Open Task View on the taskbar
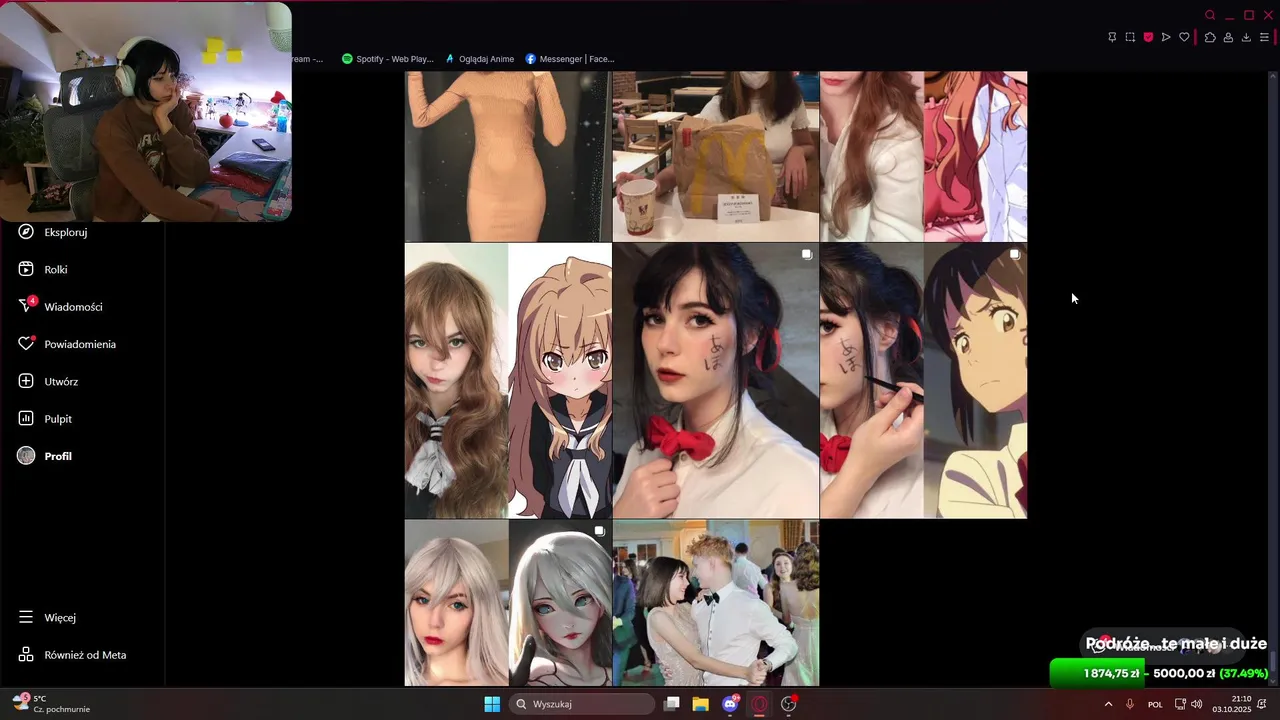Viewport: 1280px width, 720px height. pos(672,704)
